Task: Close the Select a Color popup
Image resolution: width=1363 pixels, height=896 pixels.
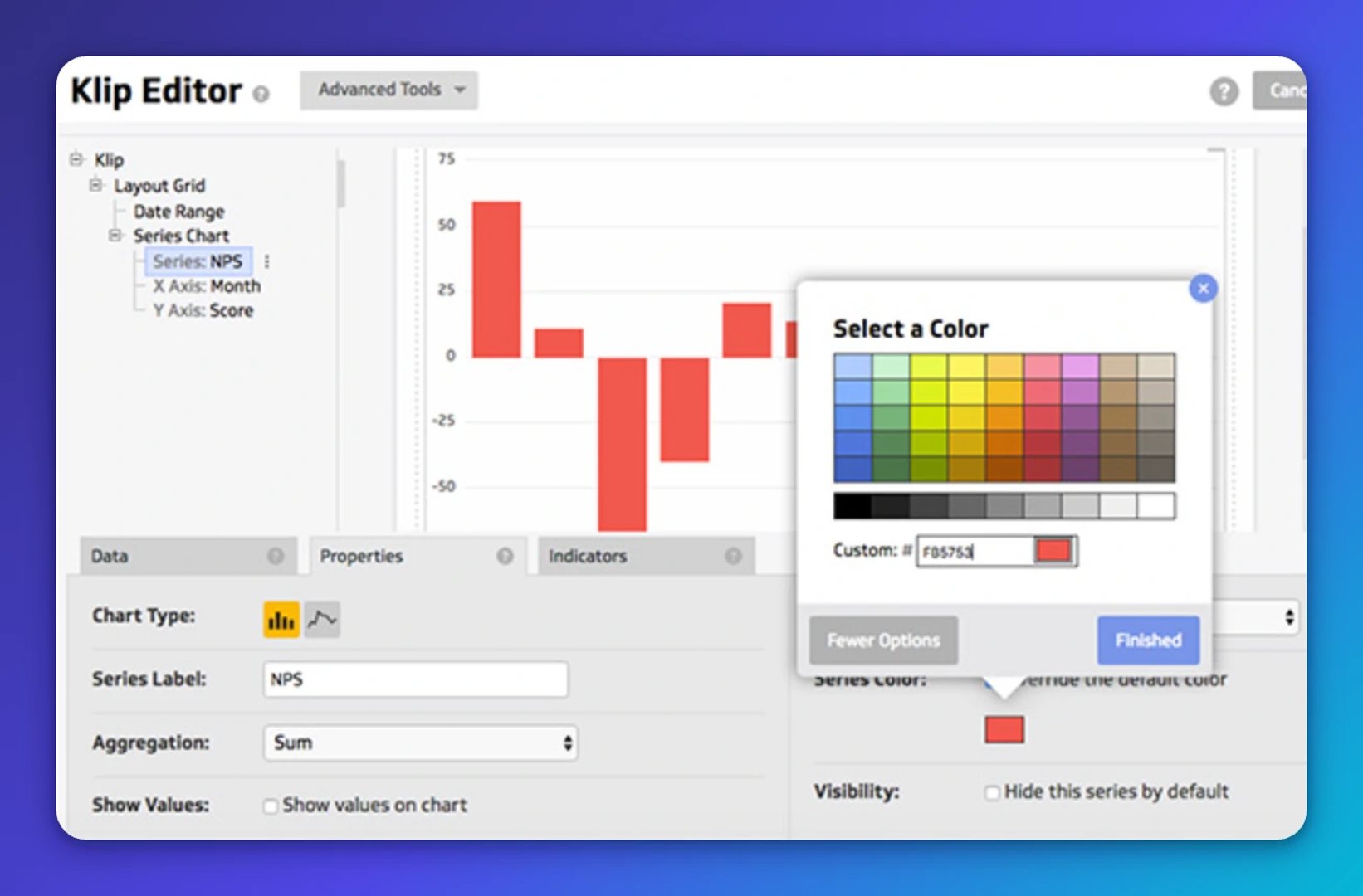Action: tap(1203, 288)
